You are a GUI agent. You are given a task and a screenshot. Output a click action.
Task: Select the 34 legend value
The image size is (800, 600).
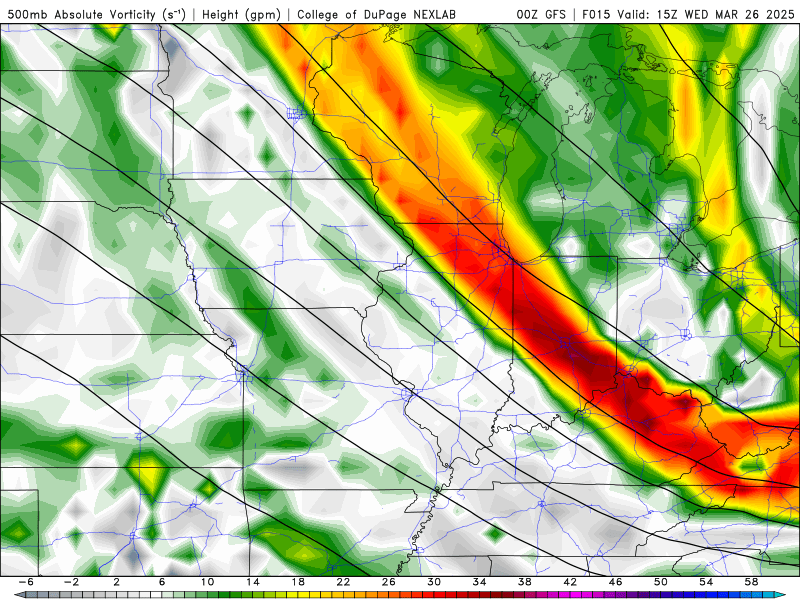479,582
